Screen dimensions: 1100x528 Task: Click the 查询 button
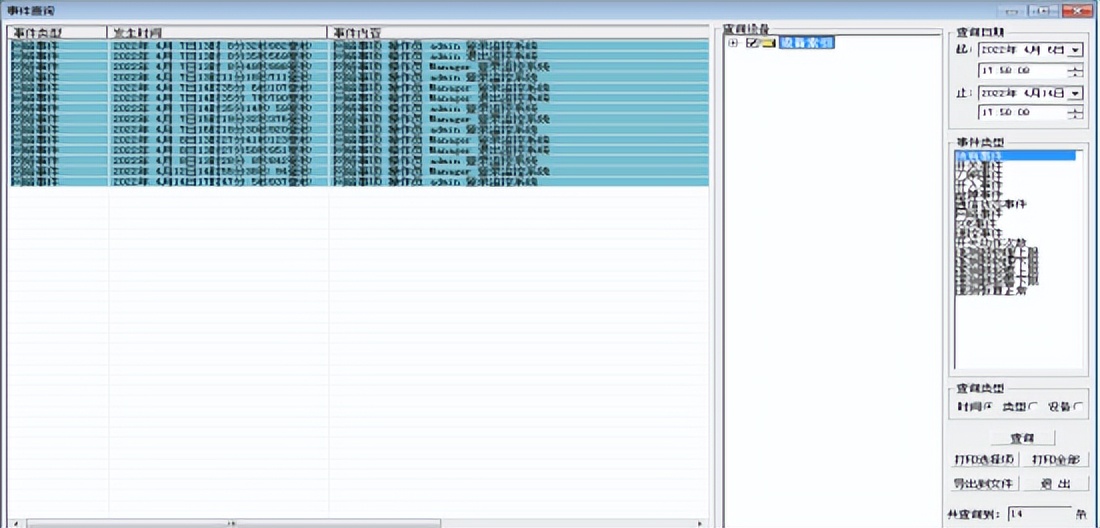coord(1023,438)
